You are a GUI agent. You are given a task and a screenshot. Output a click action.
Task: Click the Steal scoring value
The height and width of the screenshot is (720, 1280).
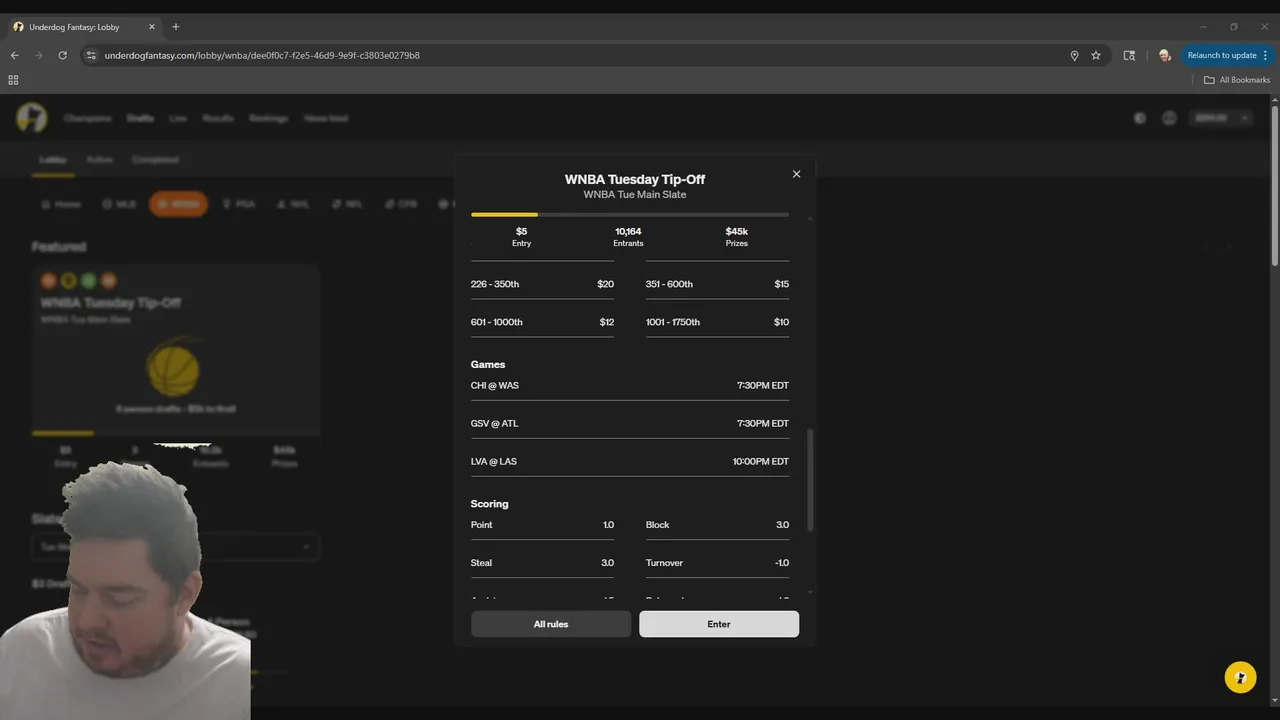[x=607, y=563]
